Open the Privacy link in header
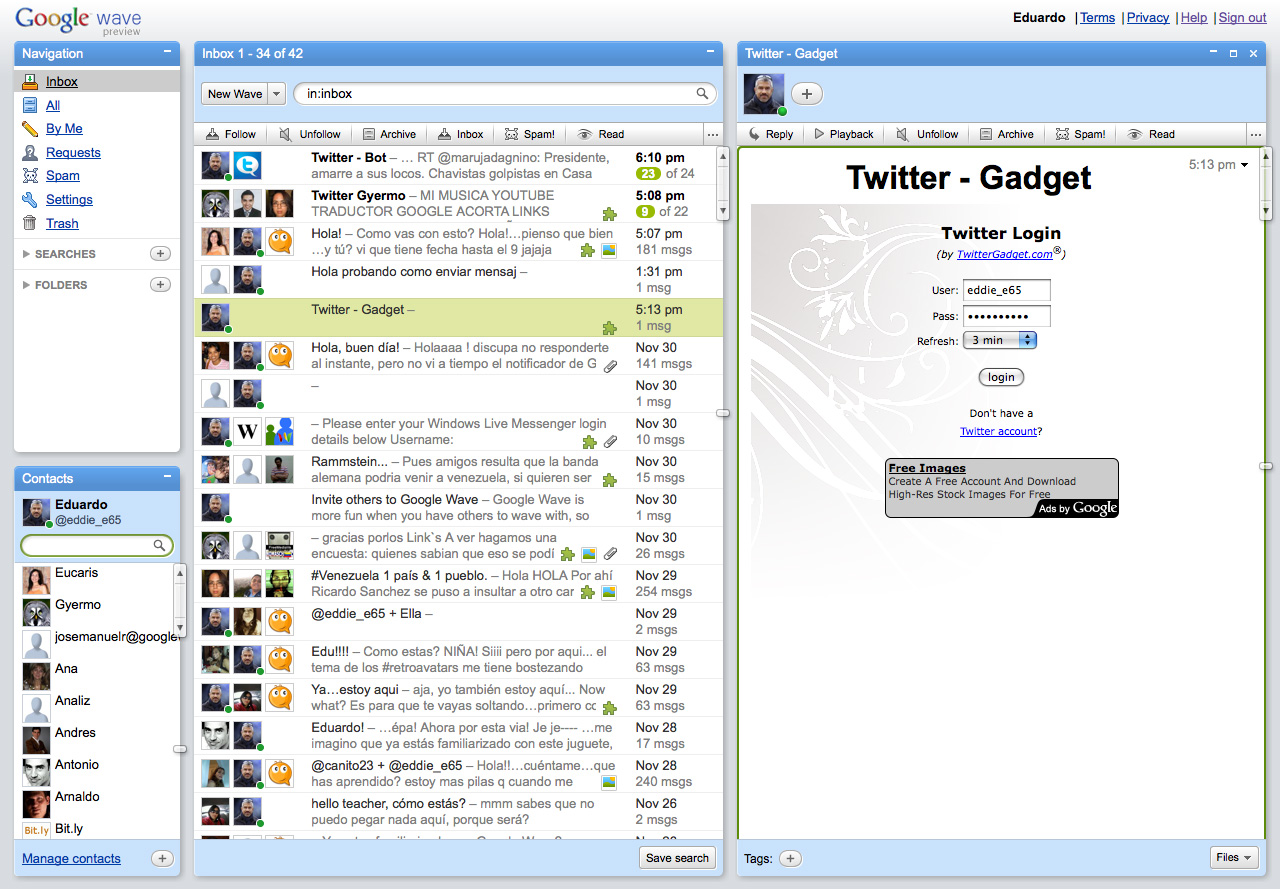This screenshot has width=1280, height=889. click(x=1148, y=18)
